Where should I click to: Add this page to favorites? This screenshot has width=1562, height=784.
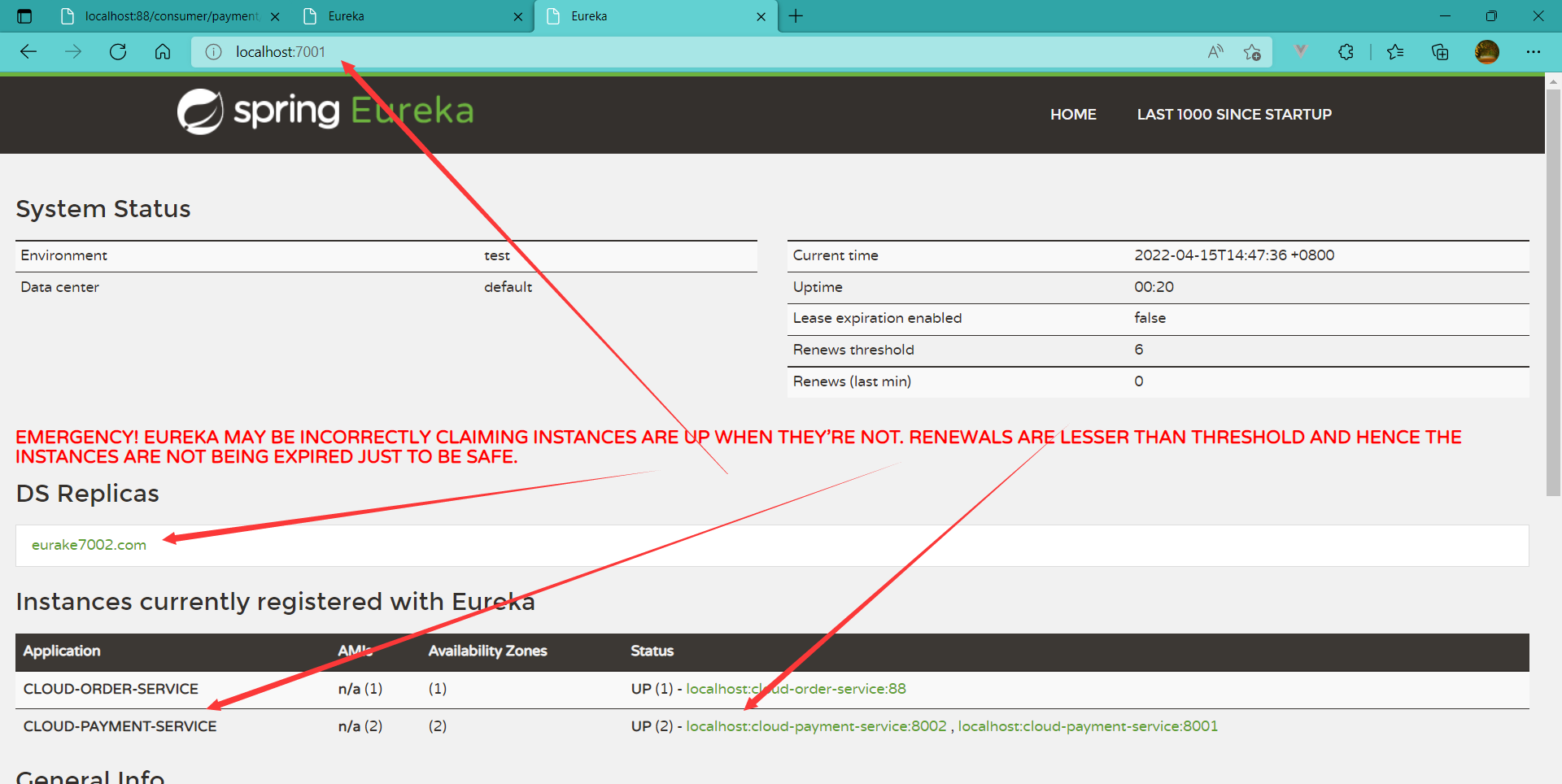(1252, 52)
